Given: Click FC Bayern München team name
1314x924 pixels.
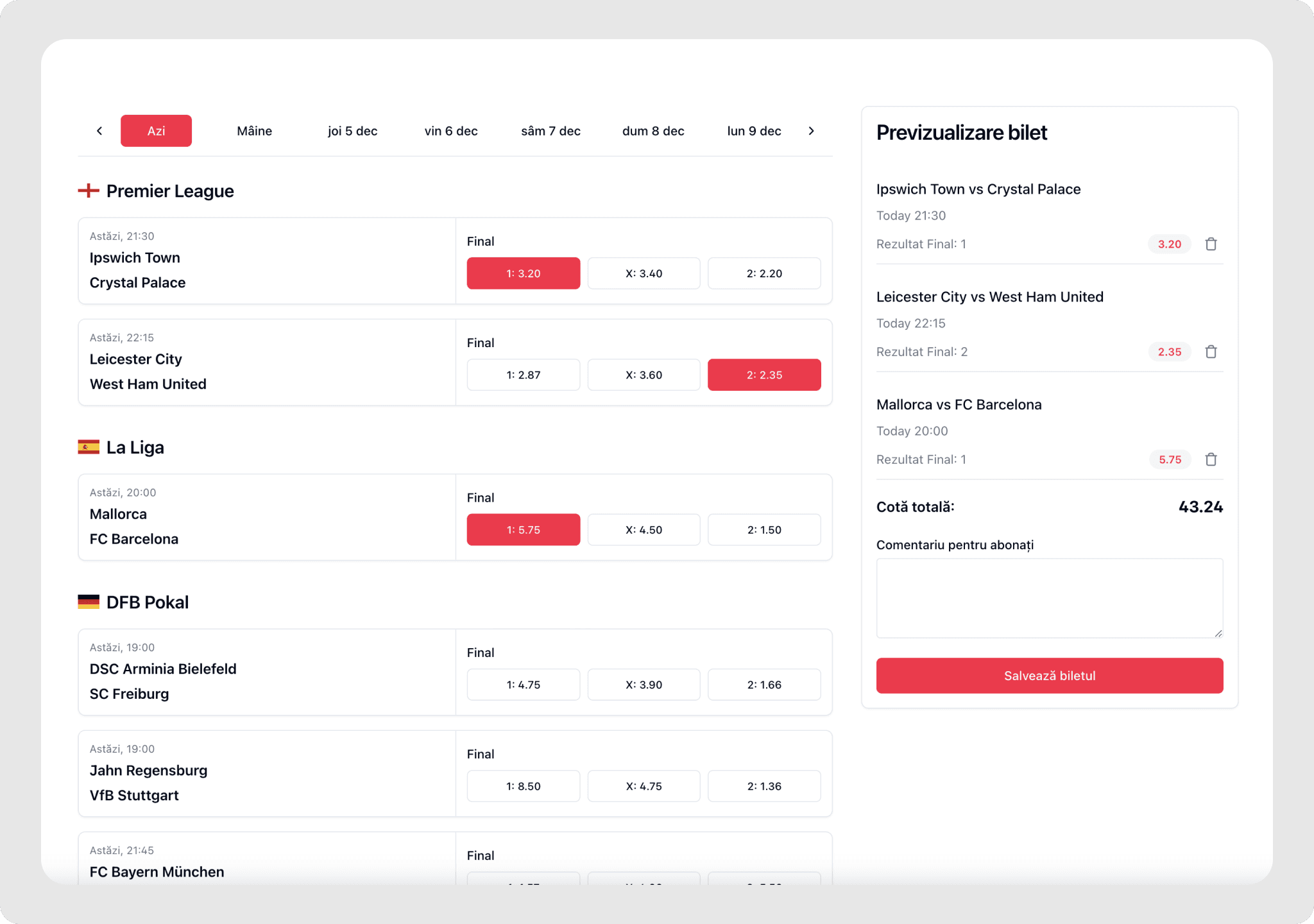Looking at the screenshot, I should 157,872.
